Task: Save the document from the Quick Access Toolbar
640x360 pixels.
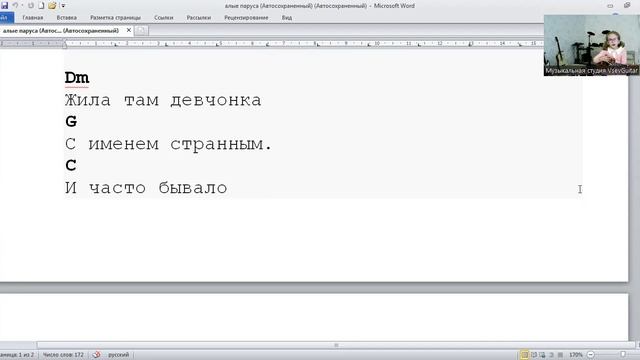Action: pos(4,6)
